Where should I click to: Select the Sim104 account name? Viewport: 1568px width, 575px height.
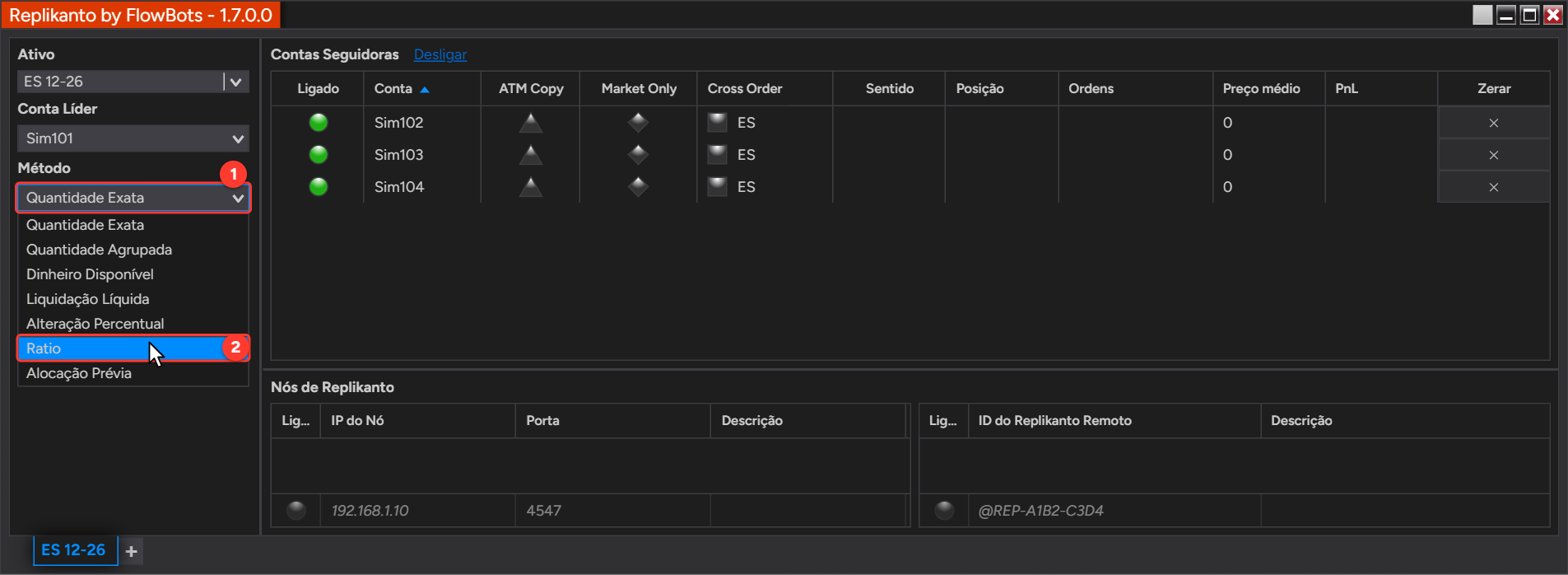pos(398,187)
